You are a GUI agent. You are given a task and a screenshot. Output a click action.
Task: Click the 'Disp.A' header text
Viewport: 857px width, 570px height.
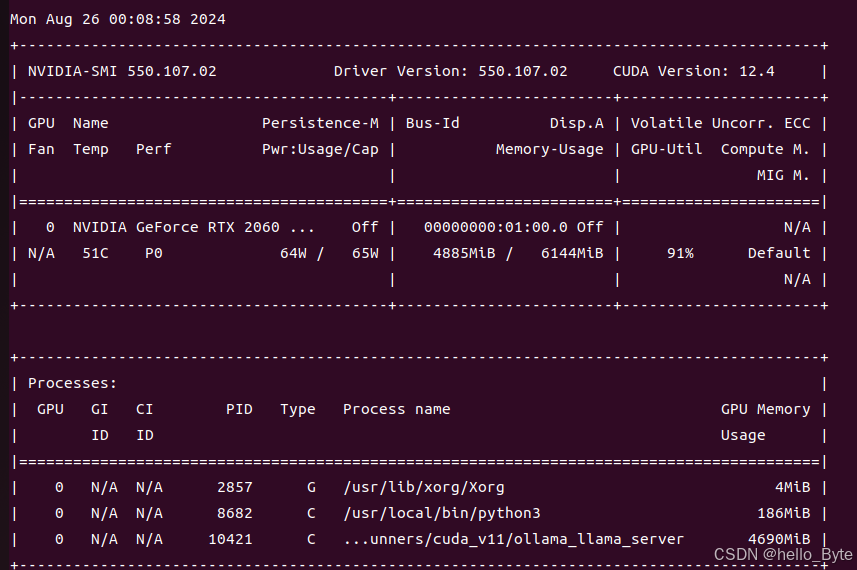577,123
